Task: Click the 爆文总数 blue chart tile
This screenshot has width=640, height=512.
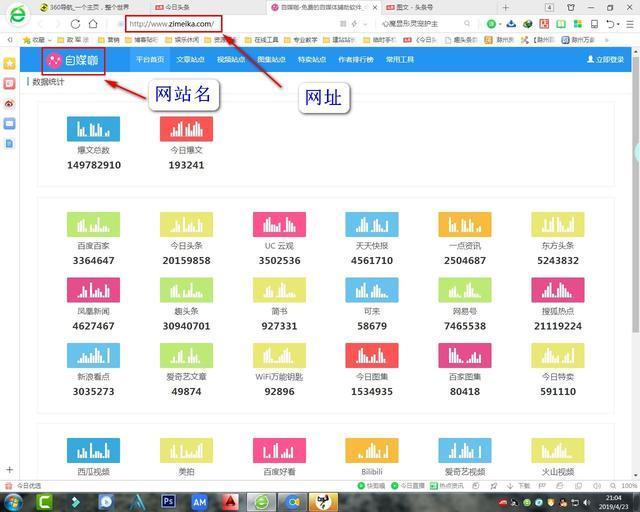Action: pyautogui.click(x=93, y=129)
